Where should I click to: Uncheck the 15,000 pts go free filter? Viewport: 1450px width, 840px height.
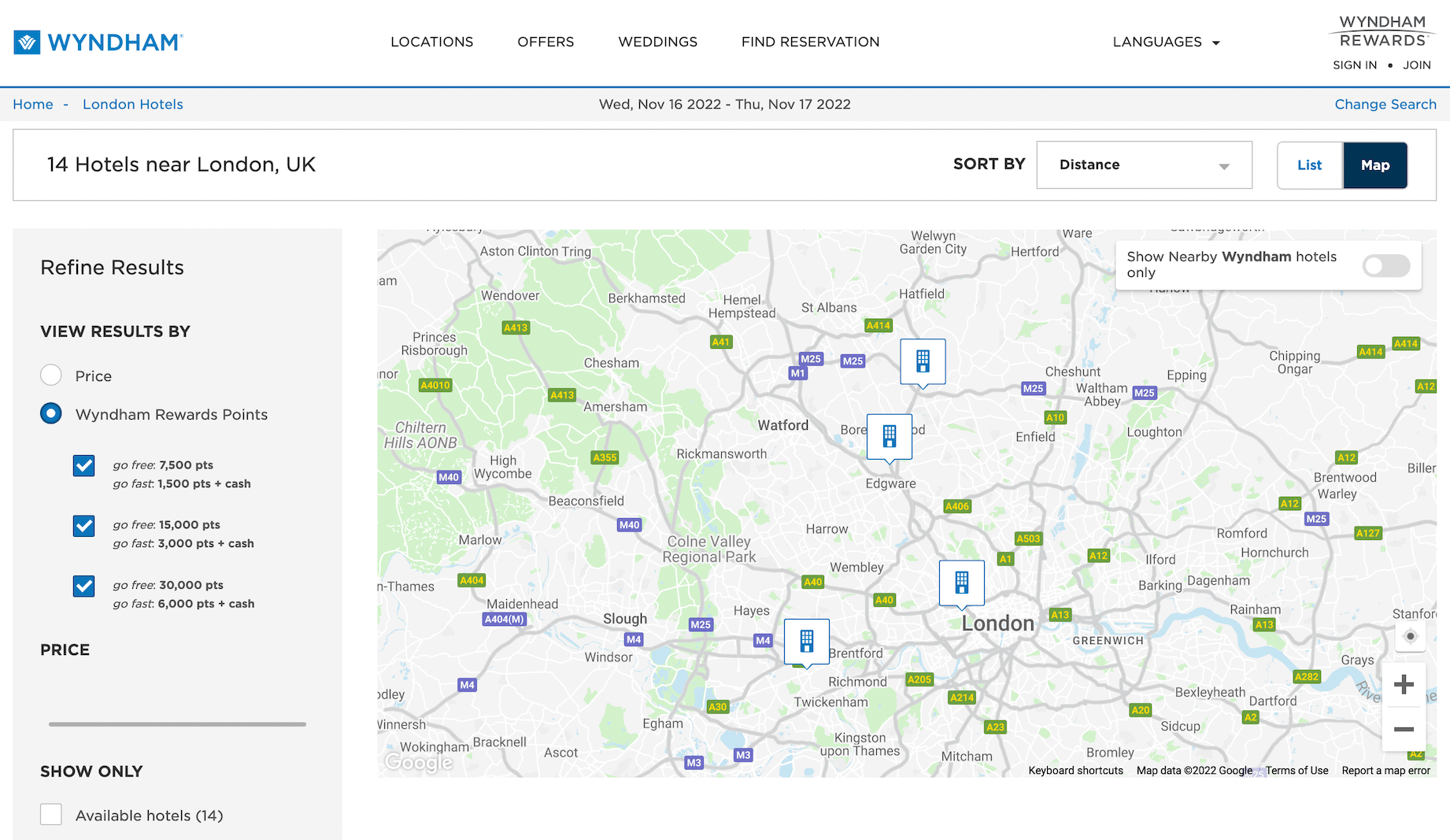(84, 525)
